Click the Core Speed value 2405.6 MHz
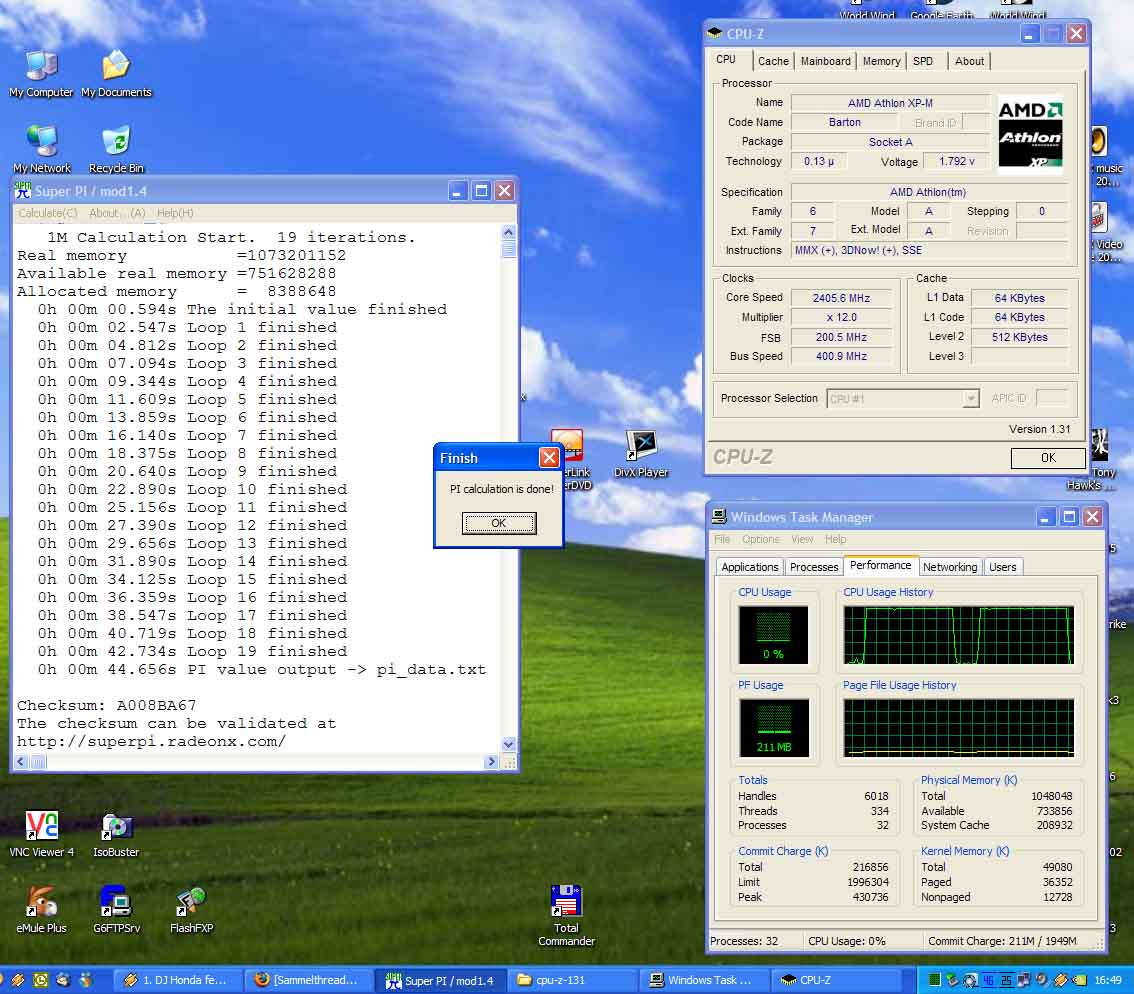Viewport: 1134px width, 994px height. click(841, 298)
